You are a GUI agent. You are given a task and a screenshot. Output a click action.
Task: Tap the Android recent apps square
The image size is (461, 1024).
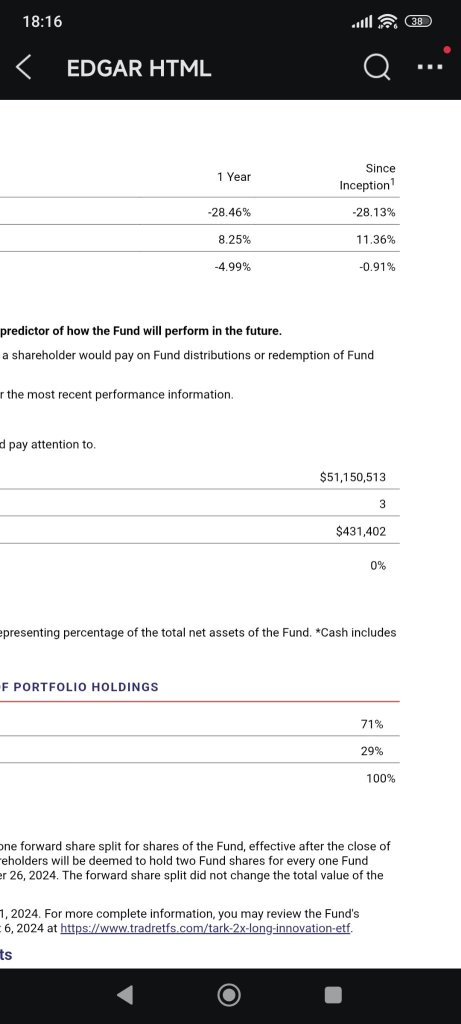[333, 995]
